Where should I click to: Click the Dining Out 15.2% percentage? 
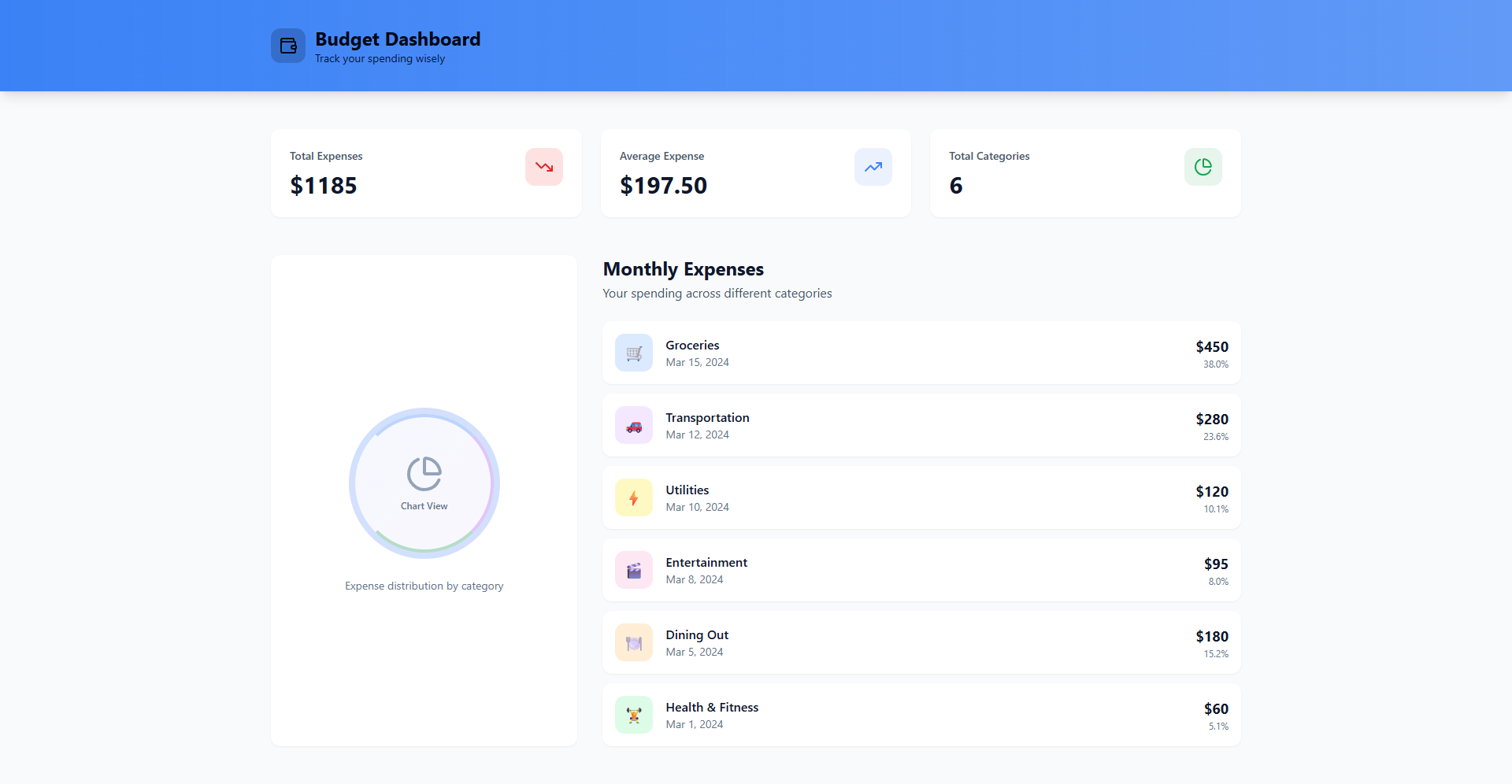point(1216,654)
